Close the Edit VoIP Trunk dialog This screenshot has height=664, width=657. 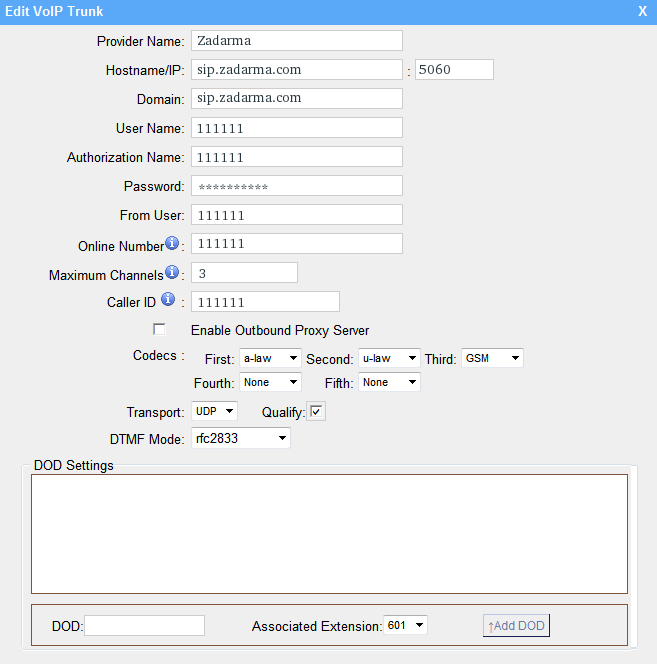point(642,11)
